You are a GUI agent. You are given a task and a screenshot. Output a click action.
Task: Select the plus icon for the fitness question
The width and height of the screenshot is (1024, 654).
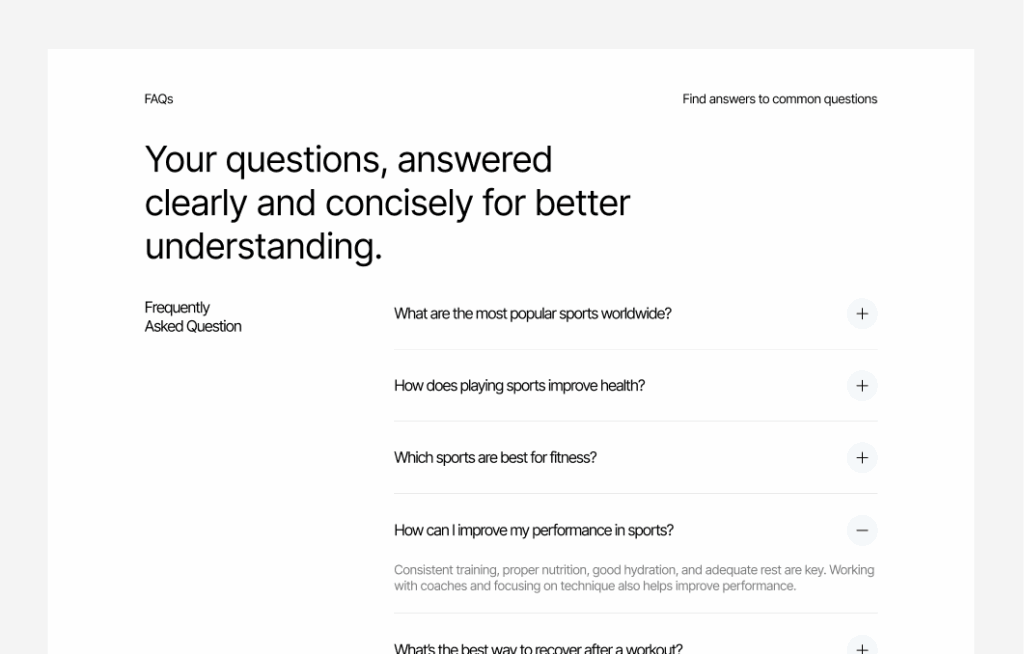[862, 457]
